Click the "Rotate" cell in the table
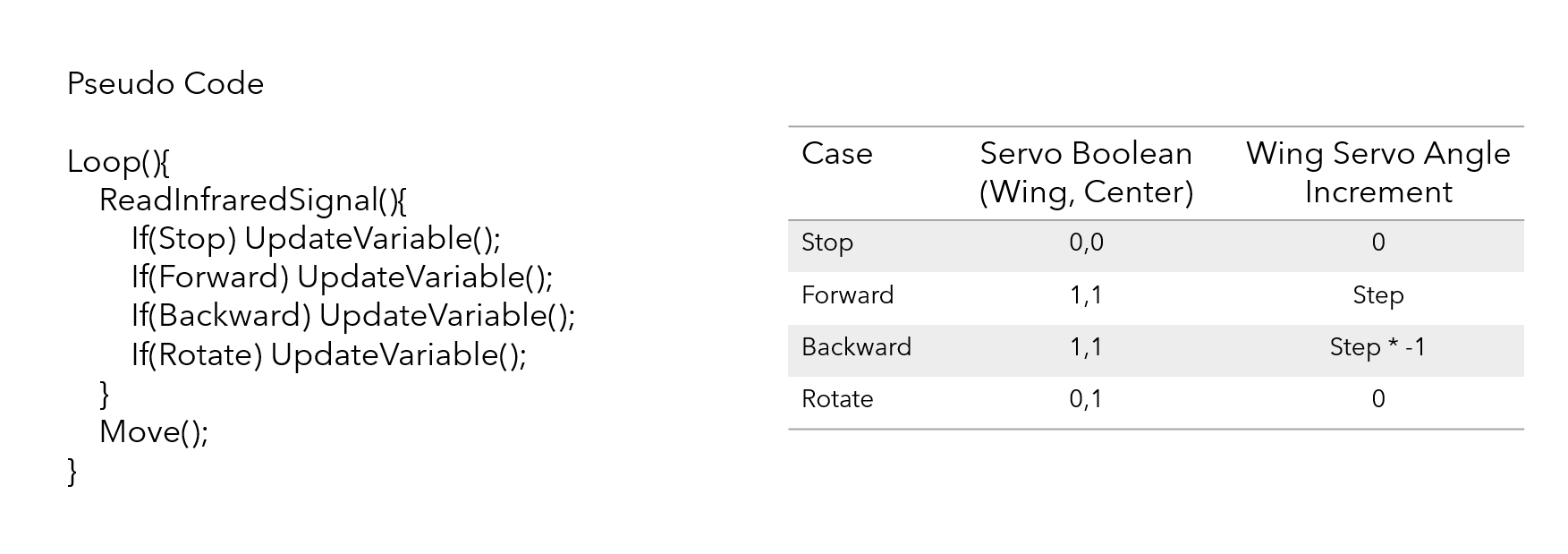The width and height of the screenshot is (1568, 554). tap(837, 399)
